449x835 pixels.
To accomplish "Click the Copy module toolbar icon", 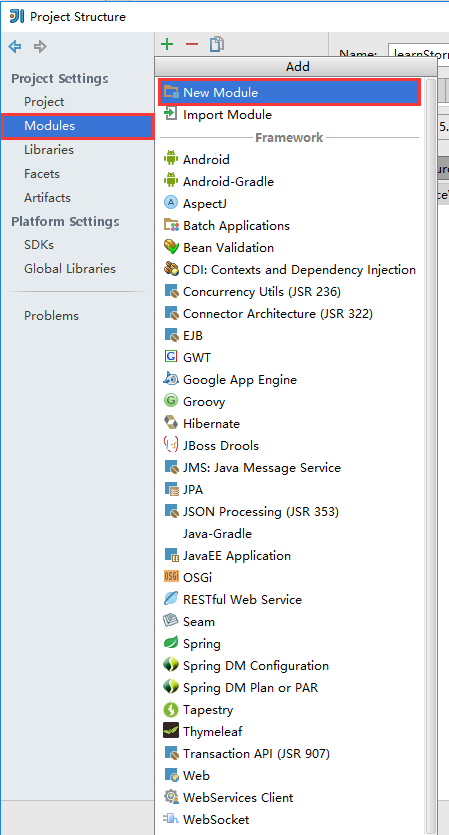I will (216, 44).
